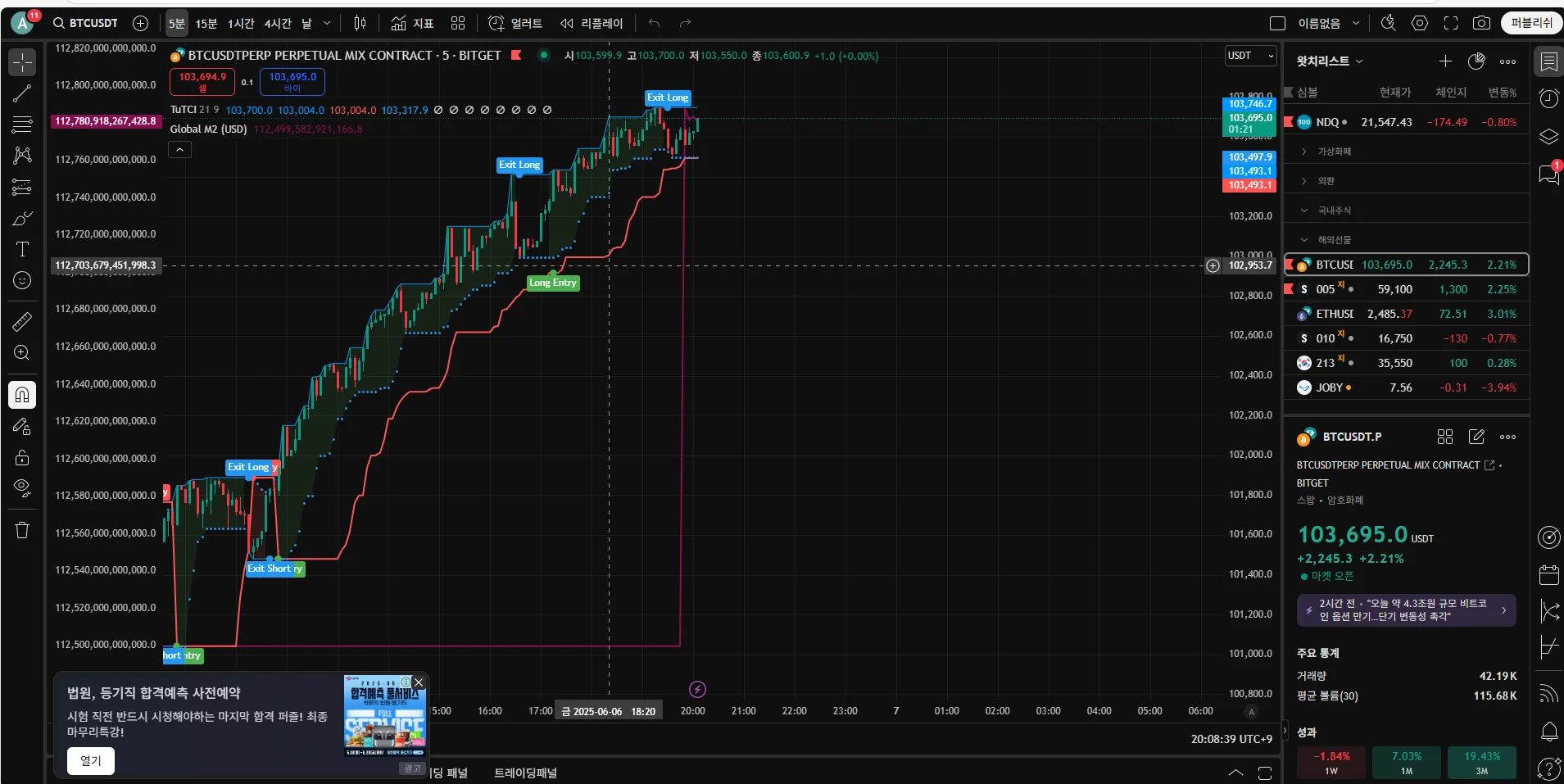Open the emoji and icons tool
Image resolution: width=1564 pixels, height=784 pixels.
[x=22, y=280]
